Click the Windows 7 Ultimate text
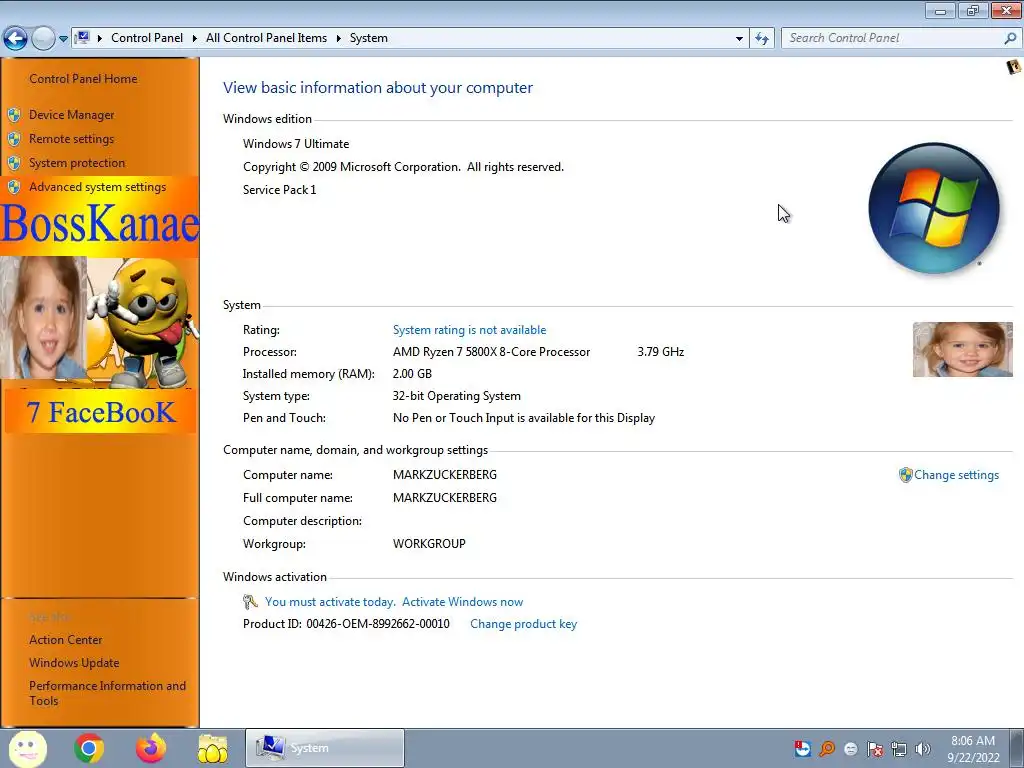Screen dimensions: 1024x768 pyautogui.click(x=296, y=144)
